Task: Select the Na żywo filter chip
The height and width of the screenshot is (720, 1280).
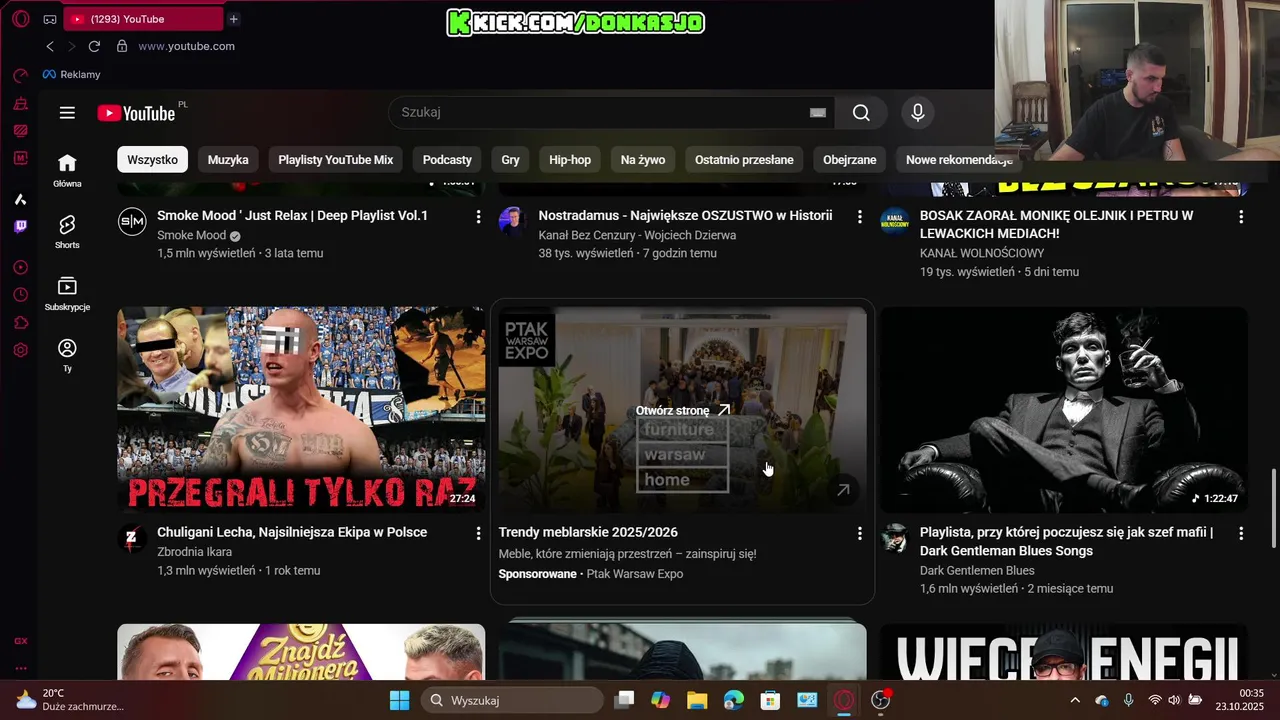Action: coord(643,160)
